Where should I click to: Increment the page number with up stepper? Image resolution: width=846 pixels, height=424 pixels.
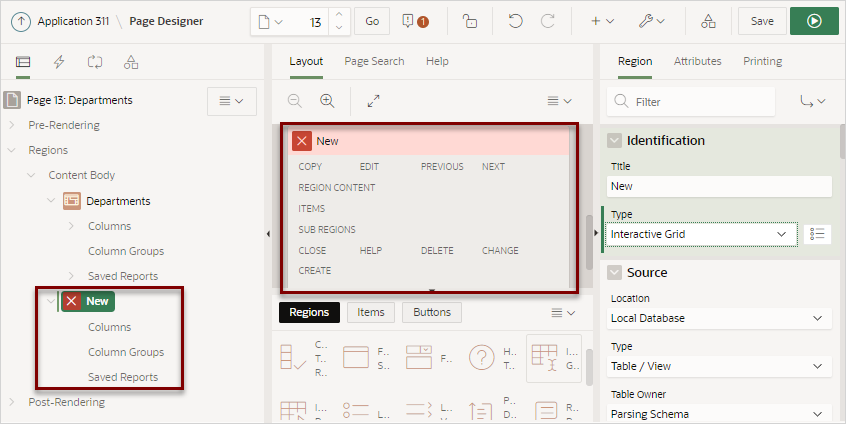point(339,15)
